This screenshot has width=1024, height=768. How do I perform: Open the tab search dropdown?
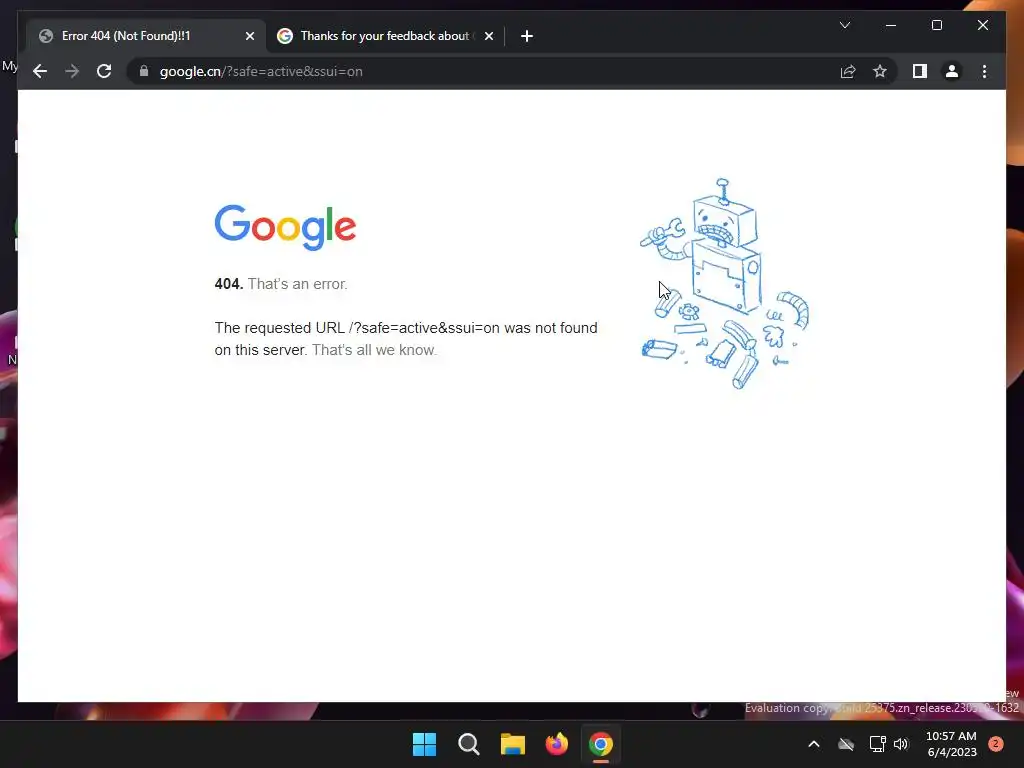pyautogui.click(x=844, y=25)
